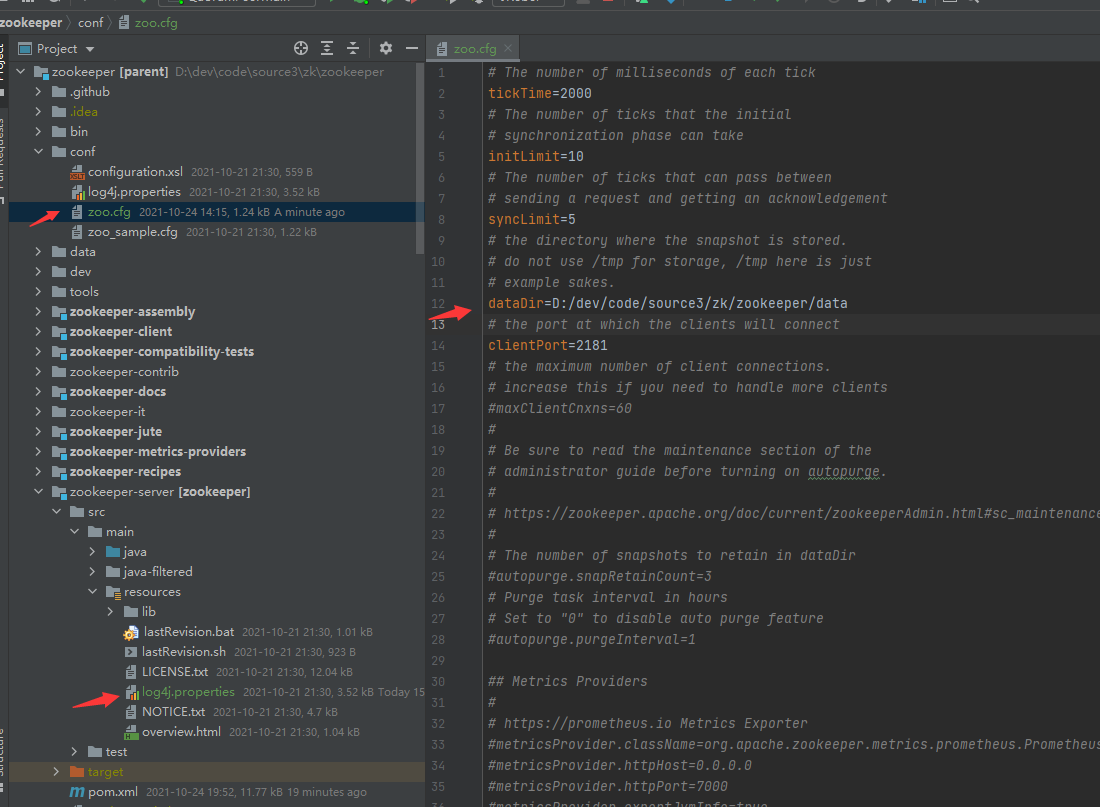This screenshot has width=1100, height=807.
Task: Hide the Project tool window with the minus icon
Action: pyautogui.click(x=412, y=48)
